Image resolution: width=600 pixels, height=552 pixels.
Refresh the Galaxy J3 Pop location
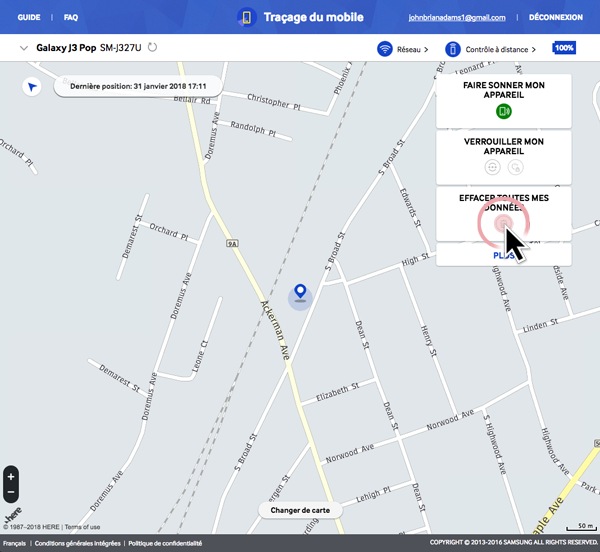[152, 47]
